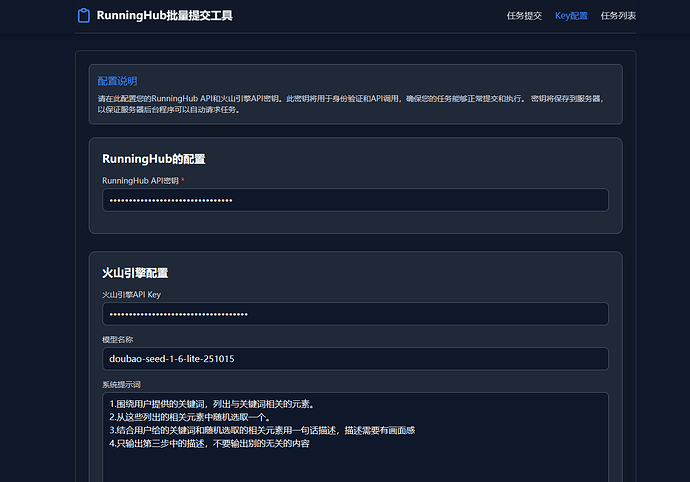Click prompt line starting 3.结合用户给的关键词

pos(262,430)
